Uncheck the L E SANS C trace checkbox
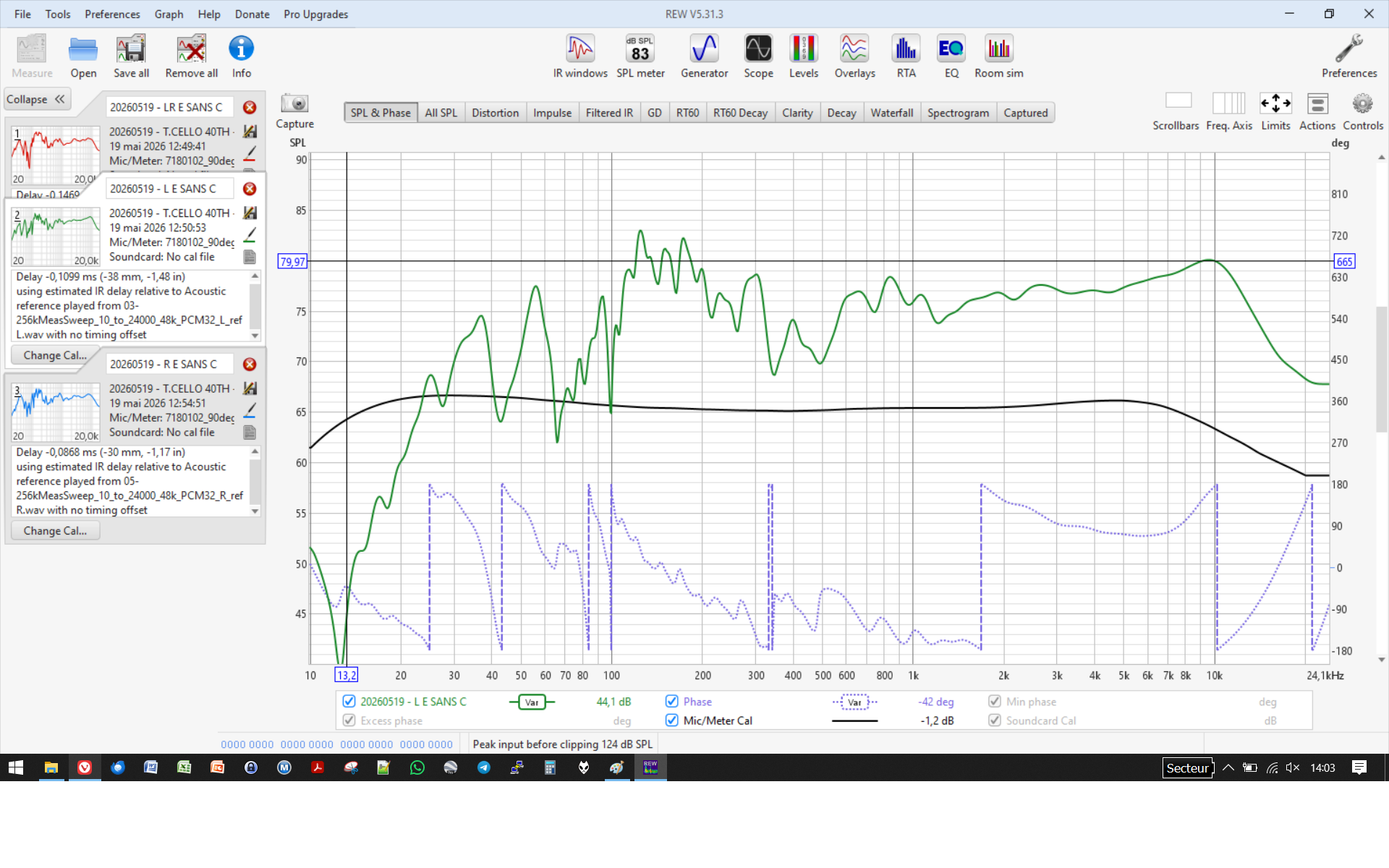 349,701
